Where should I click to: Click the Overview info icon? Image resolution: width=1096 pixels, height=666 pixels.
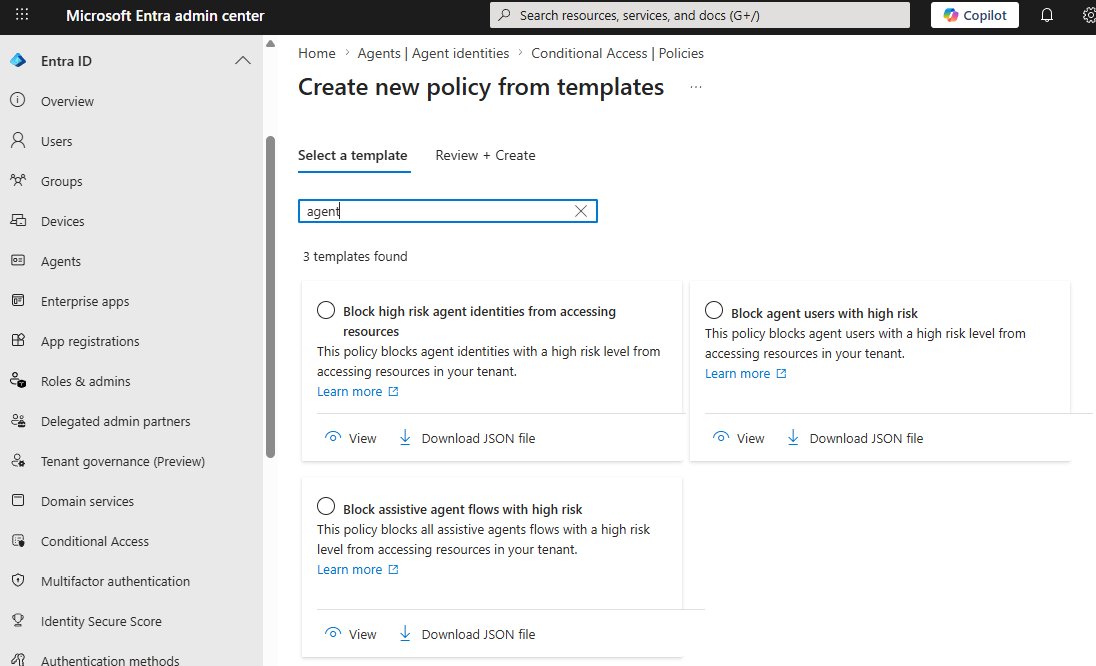click(x=18, y=100)
